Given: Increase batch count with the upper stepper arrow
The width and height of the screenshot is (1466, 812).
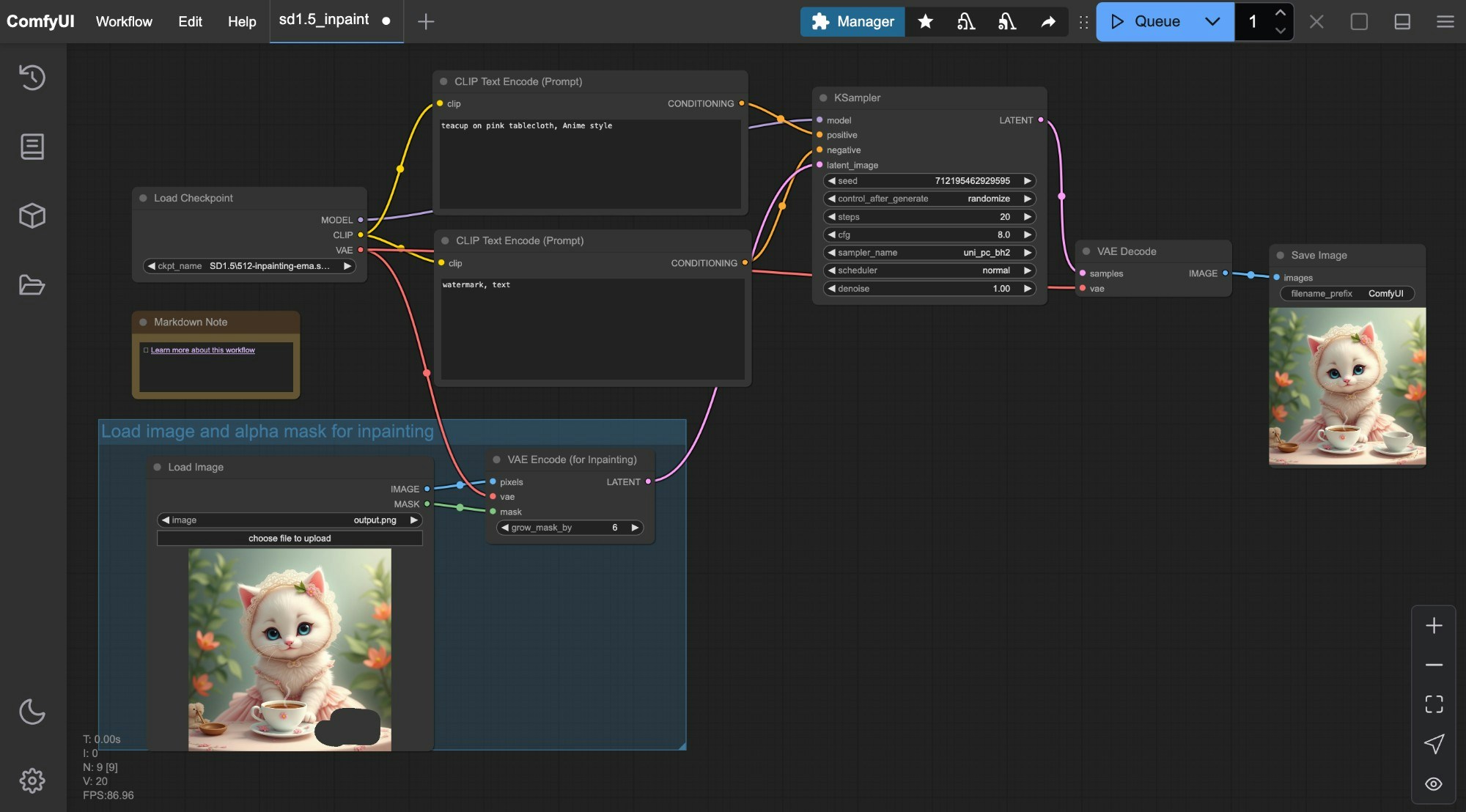Looking at the screenshot, I should [1280, 13].
